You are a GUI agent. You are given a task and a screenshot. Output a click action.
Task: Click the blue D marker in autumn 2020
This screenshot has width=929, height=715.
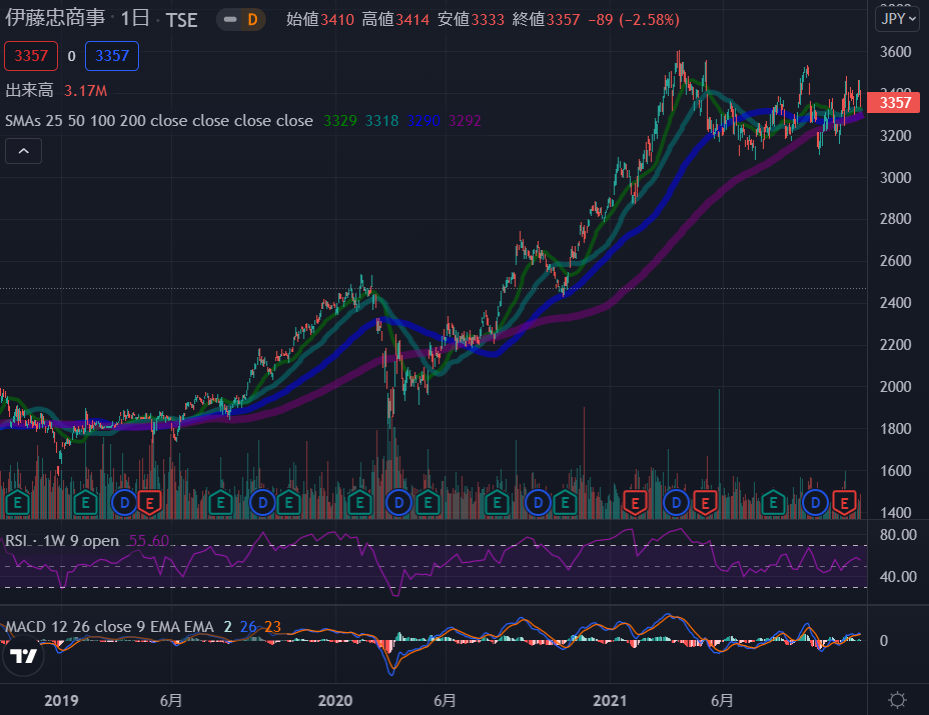(x=538, y=504)
